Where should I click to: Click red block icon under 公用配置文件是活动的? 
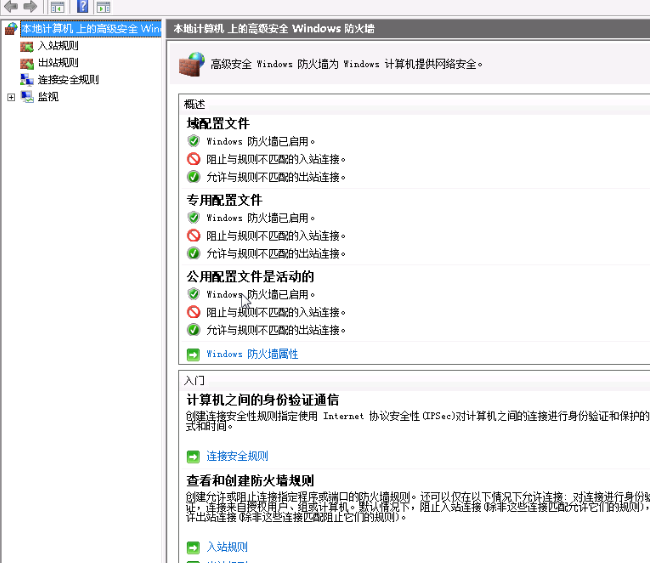pyautogui.click(x=193, y=312)
